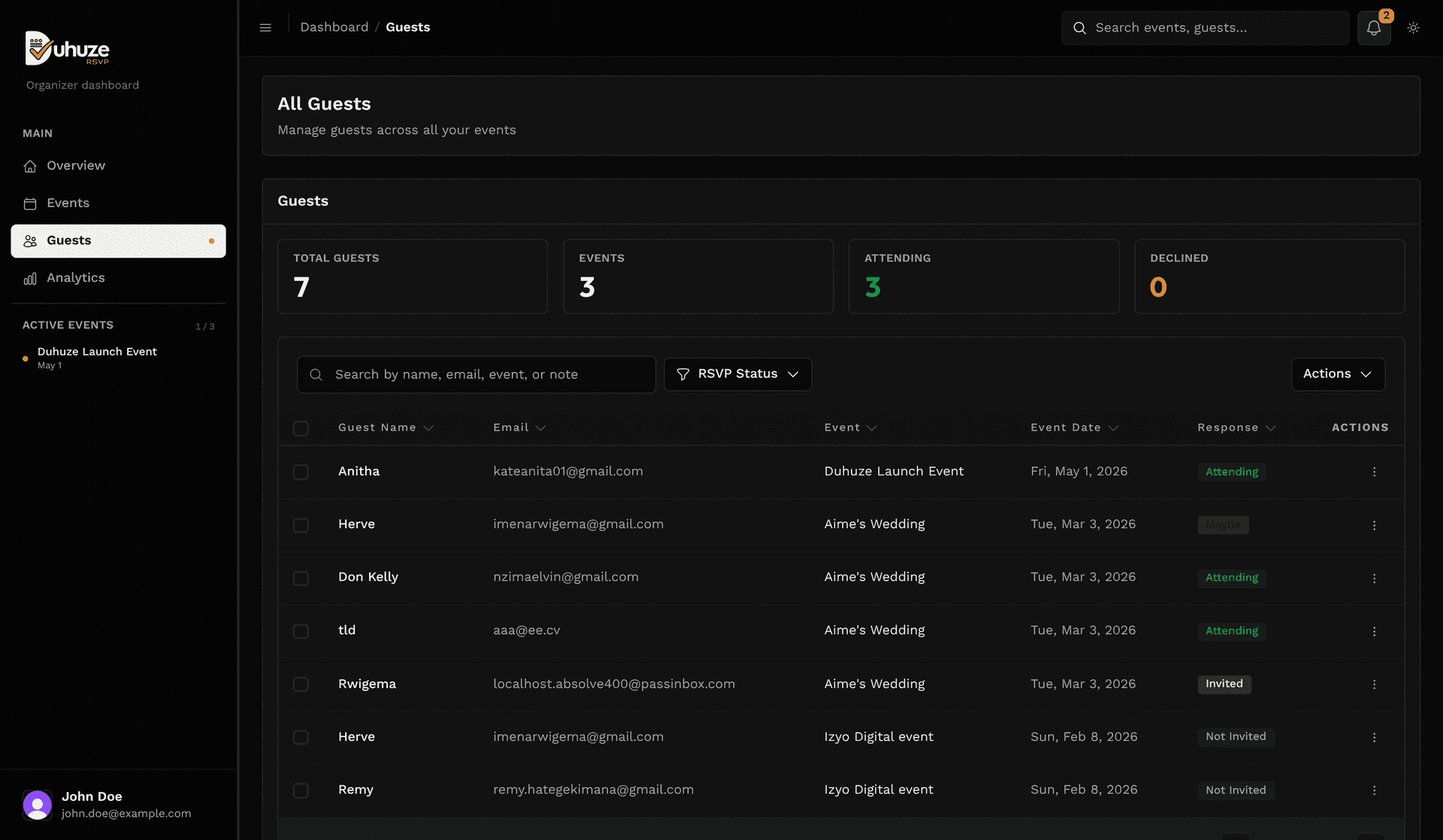Select the Remy row checkbox
Screen dimensions: 1443x840
click(x=301, y=790)
